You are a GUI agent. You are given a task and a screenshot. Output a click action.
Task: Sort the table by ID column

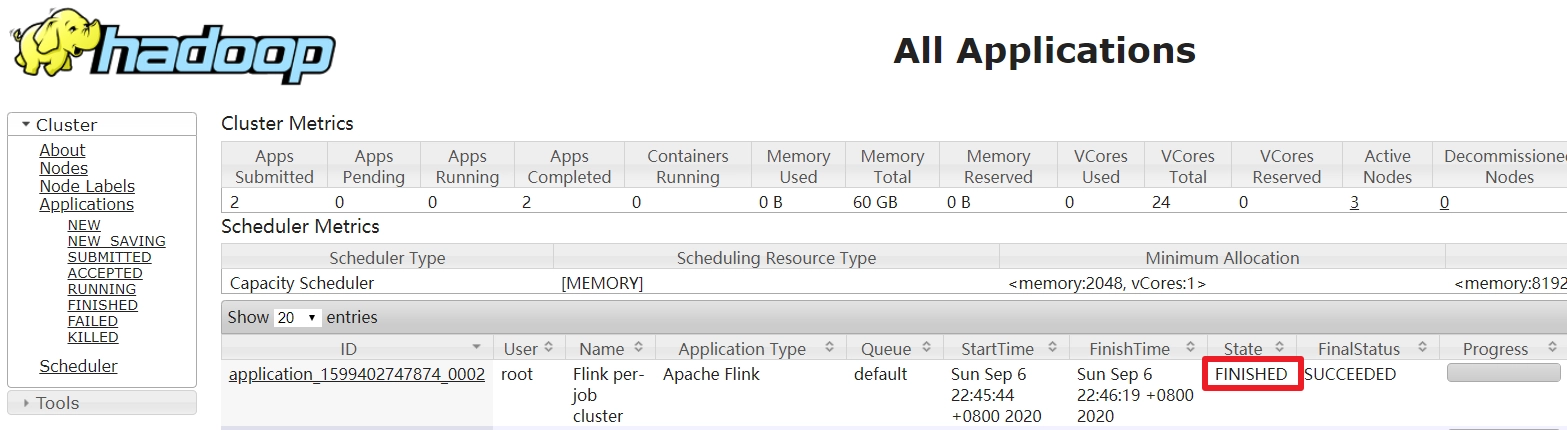(x=357, y=349)
